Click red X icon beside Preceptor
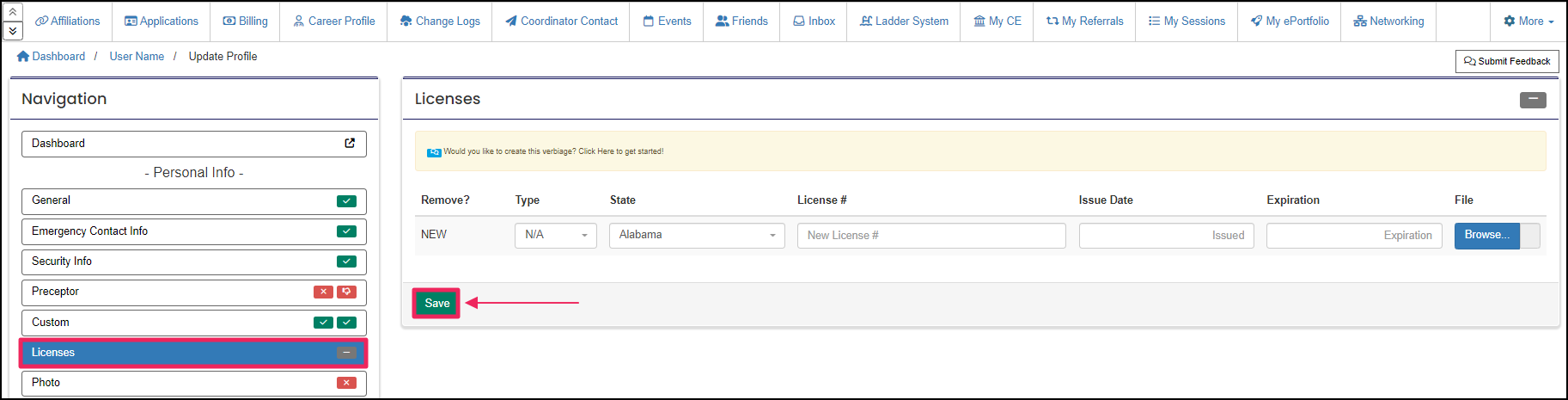This screenshot has height=400, width=1568. [x=323, y=292]
